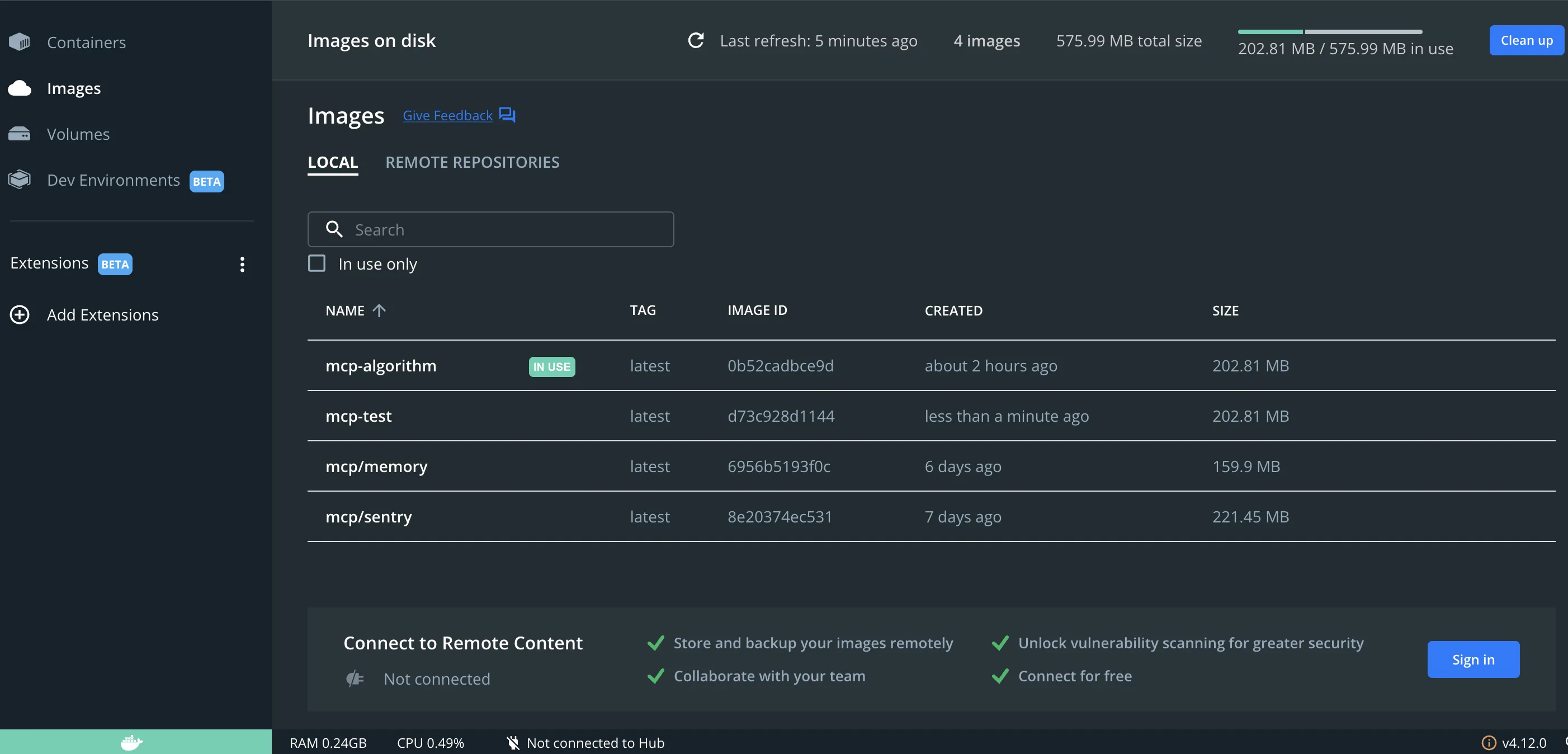Switch to the REMOTE REPOSITORIES tab
The height and width of the screenshot is (754, 1568).
[x=473, y=163]
